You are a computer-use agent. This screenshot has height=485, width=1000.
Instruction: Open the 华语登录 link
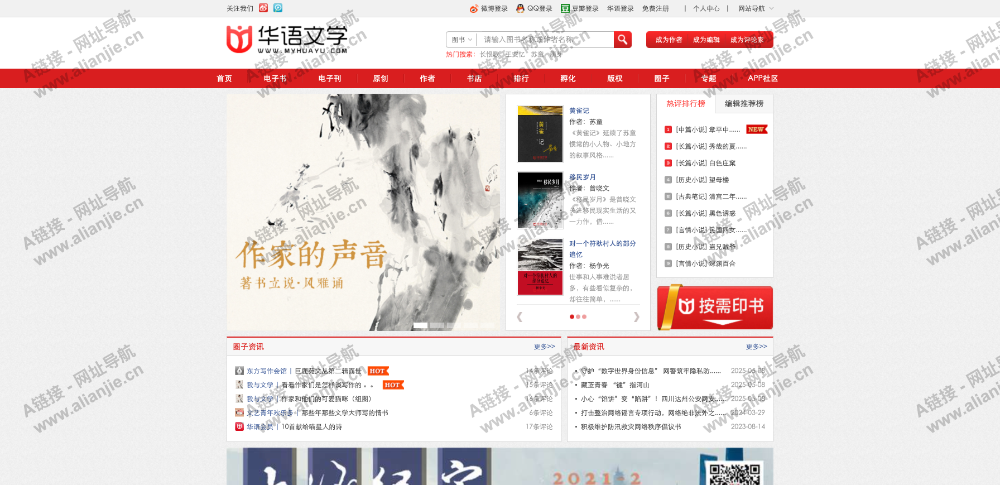621,8
